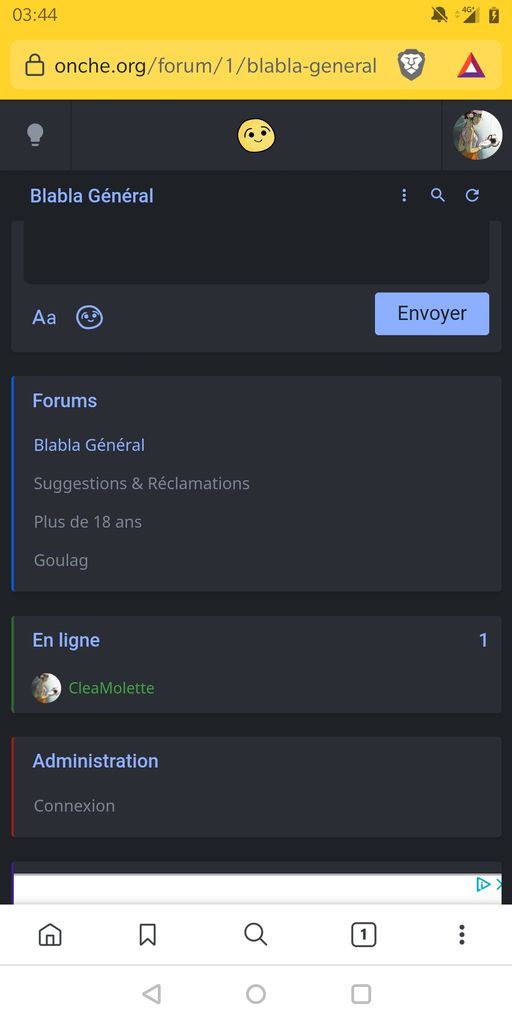The width and height of the screenshot is (512, 1024).
Task: Open the profile avatar in the header
Action: pos(477,135)
